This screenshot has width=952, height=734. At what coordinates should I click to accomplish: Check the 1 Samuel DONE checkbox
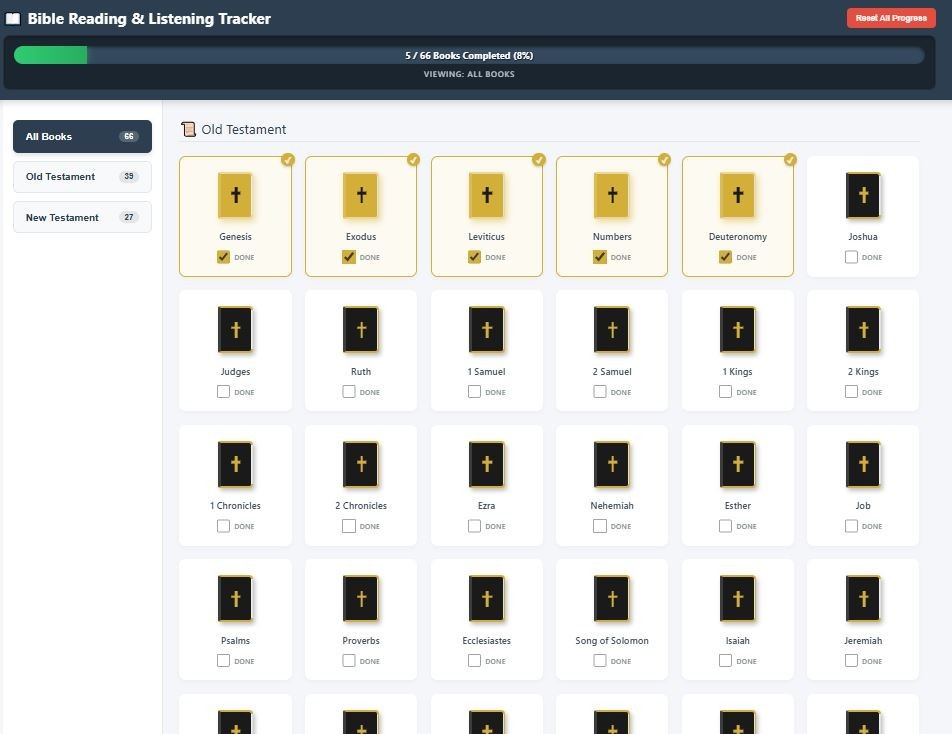click(x=474, y=392)
